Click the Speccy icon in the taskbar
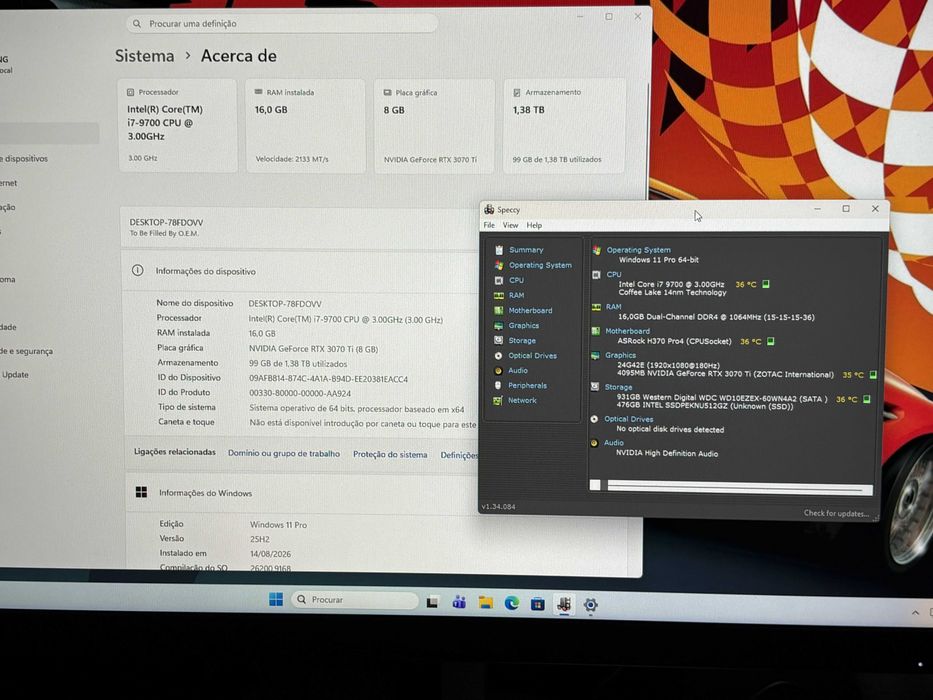933x700 pixels. pos(564,605)
